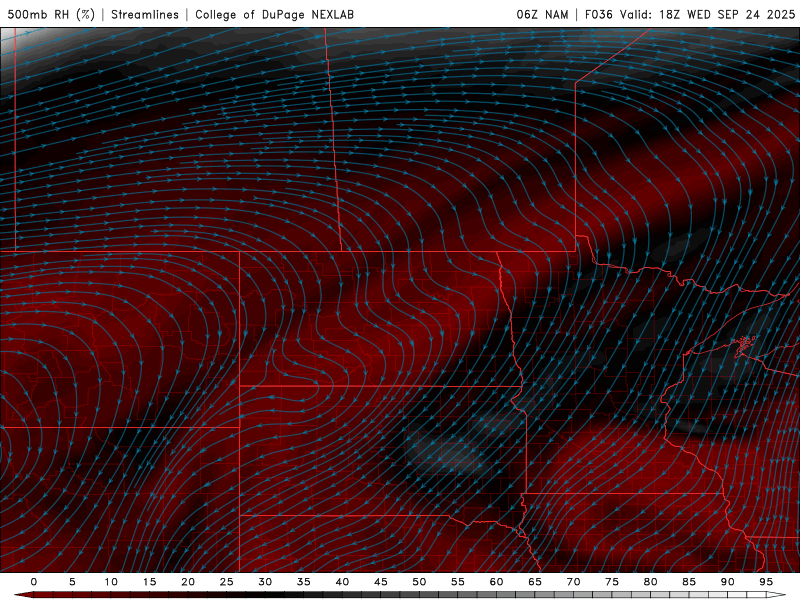
Task: Click the 'Valid: 18Z WED SEP 24 2025' text
Action: click(708, 14)
